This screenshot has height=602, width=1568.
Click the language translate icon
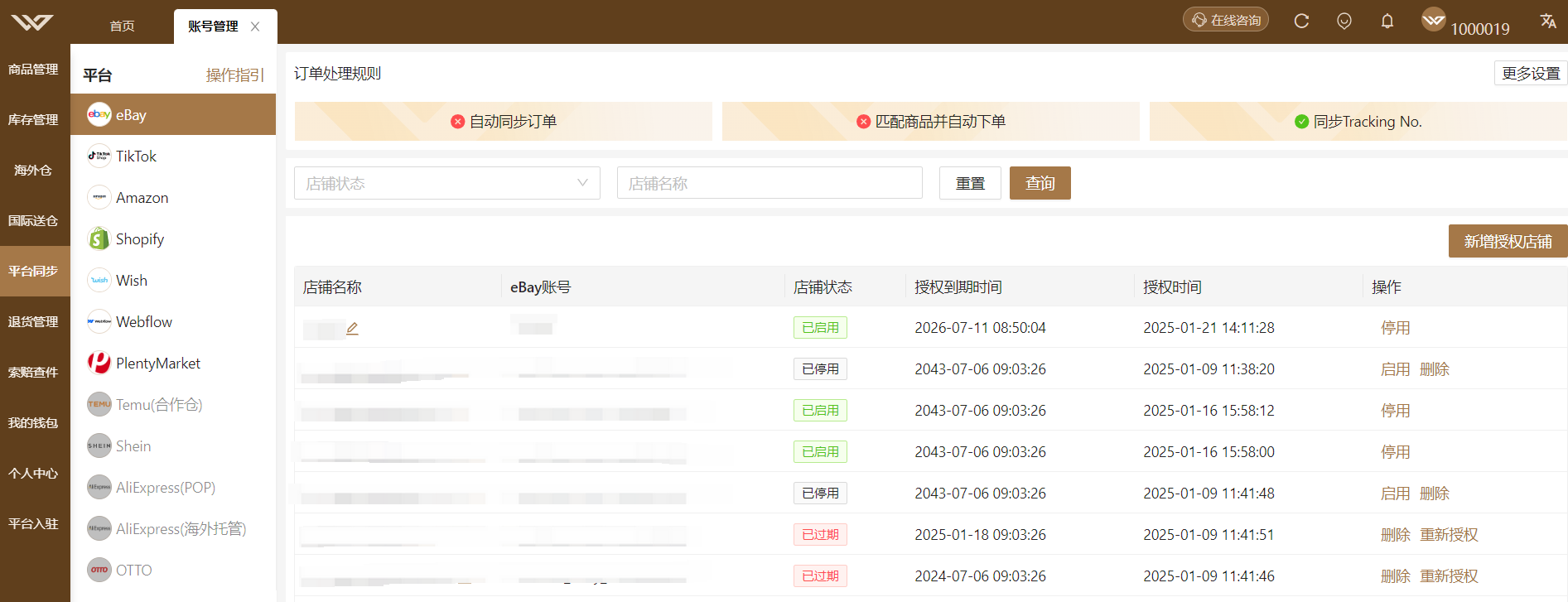coord(1548,21)
